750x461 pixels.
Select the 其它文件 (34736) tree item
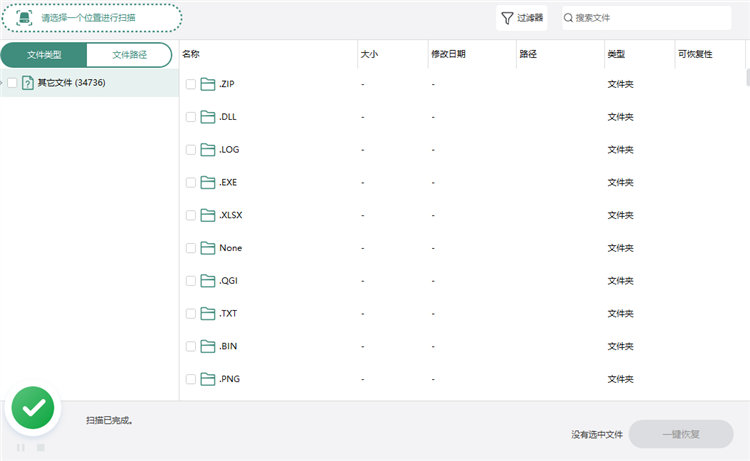[x=89, y=83]
